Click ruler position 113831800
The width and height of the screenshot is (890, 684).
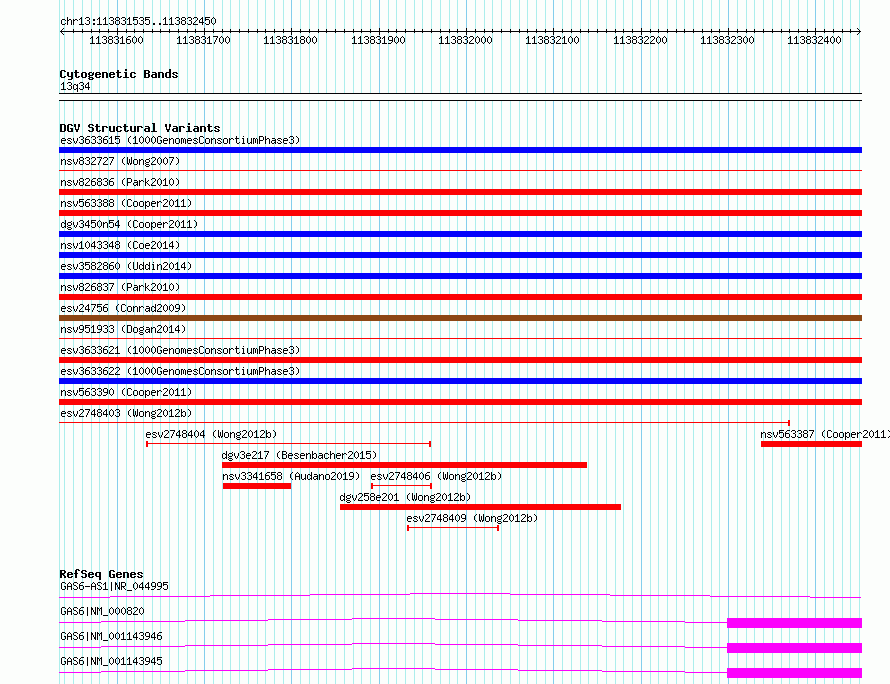click(x=290, y=40)
